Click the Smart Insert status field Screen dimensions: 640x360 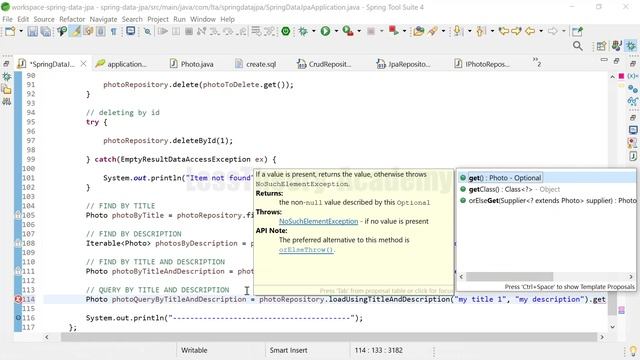click(x=288, y=350)
